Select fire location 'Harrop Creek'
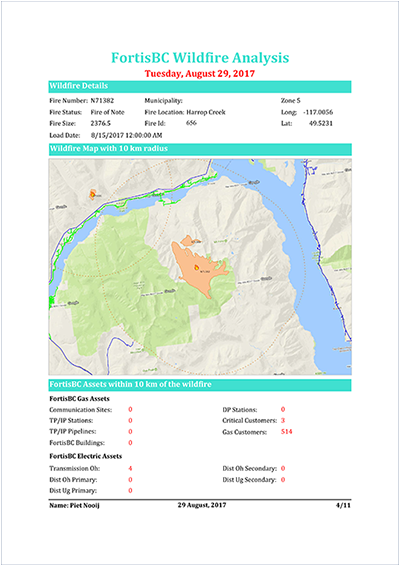The image size is (400, 566). (x=206, y=112)
